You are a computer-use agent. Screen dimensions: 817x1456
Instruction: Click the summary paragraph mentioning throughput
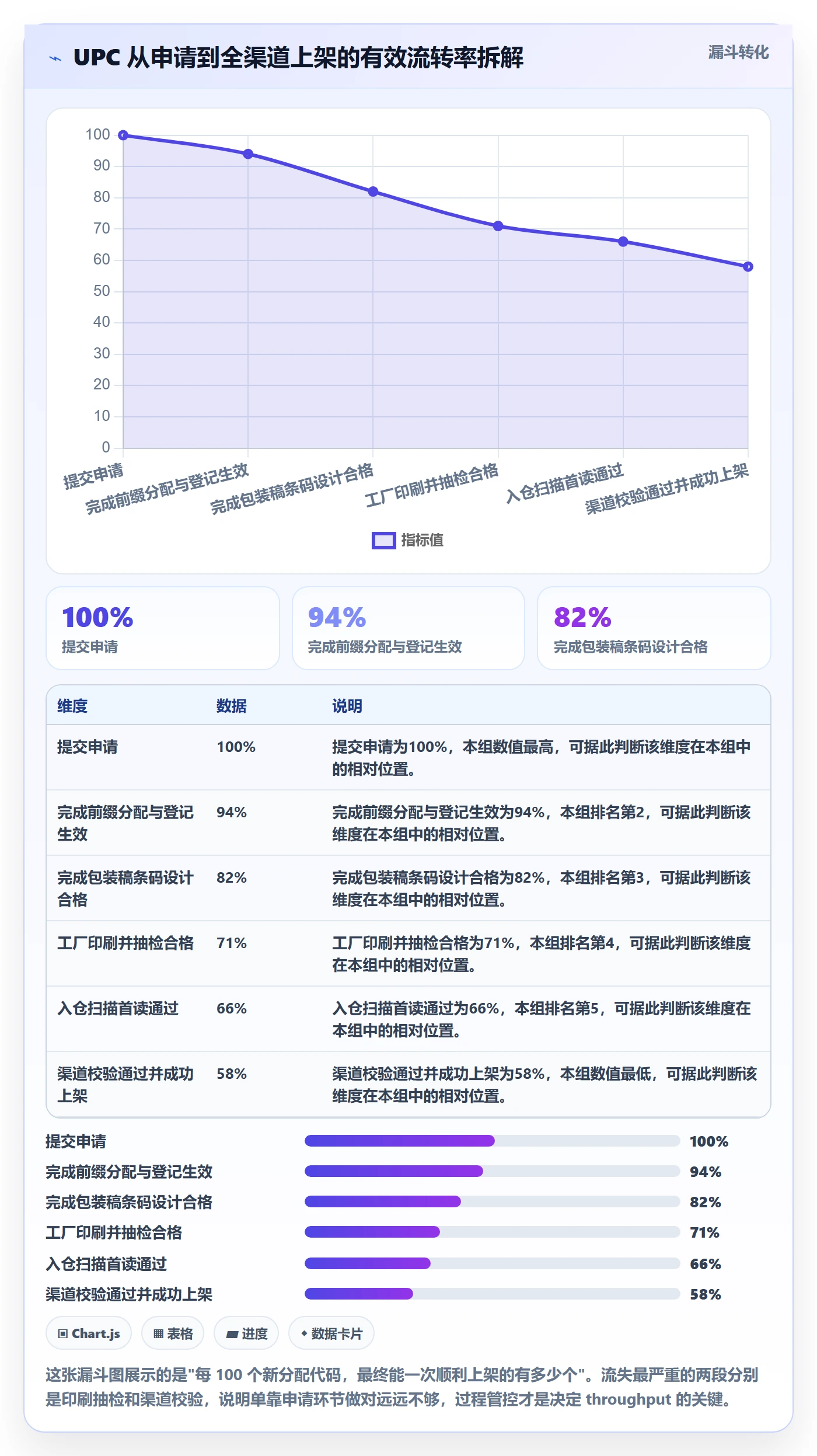point(401,1387)
